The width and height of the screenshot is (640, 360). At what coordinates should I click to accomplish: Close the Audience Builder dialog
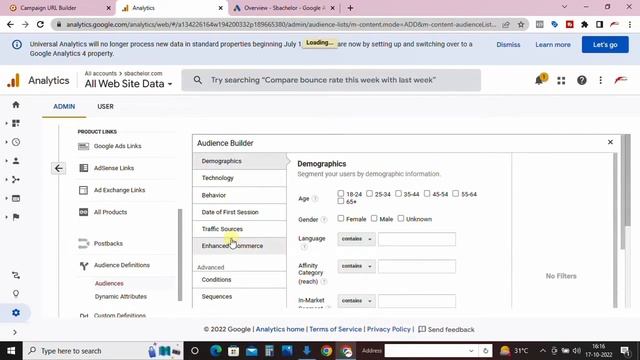click(610, 142)
